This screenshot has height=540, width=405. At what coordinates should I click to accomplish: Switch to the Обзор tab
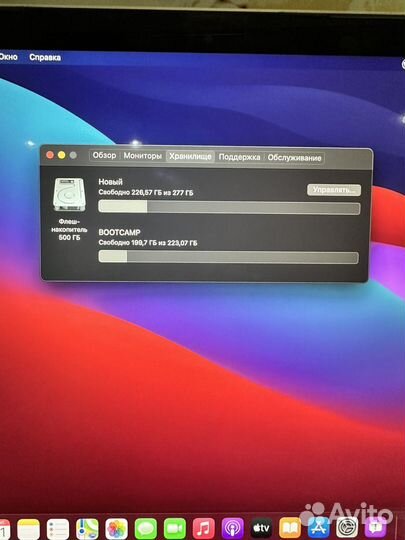[104, 156]
